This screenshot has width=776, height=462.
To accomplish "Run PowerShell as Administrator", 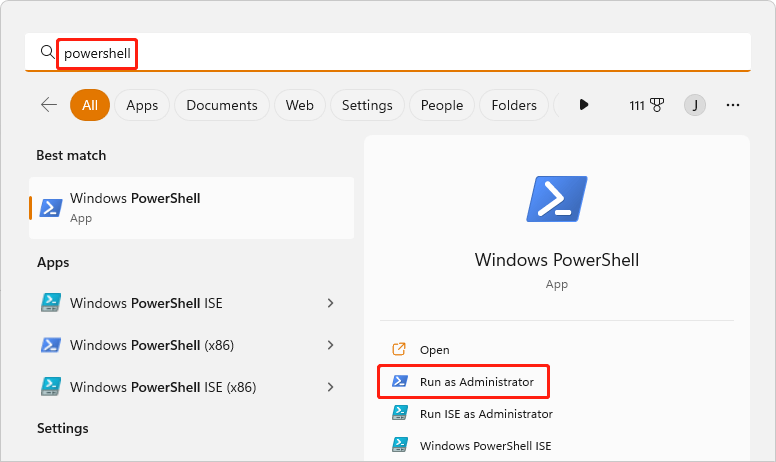I will (x=476, y=381).
